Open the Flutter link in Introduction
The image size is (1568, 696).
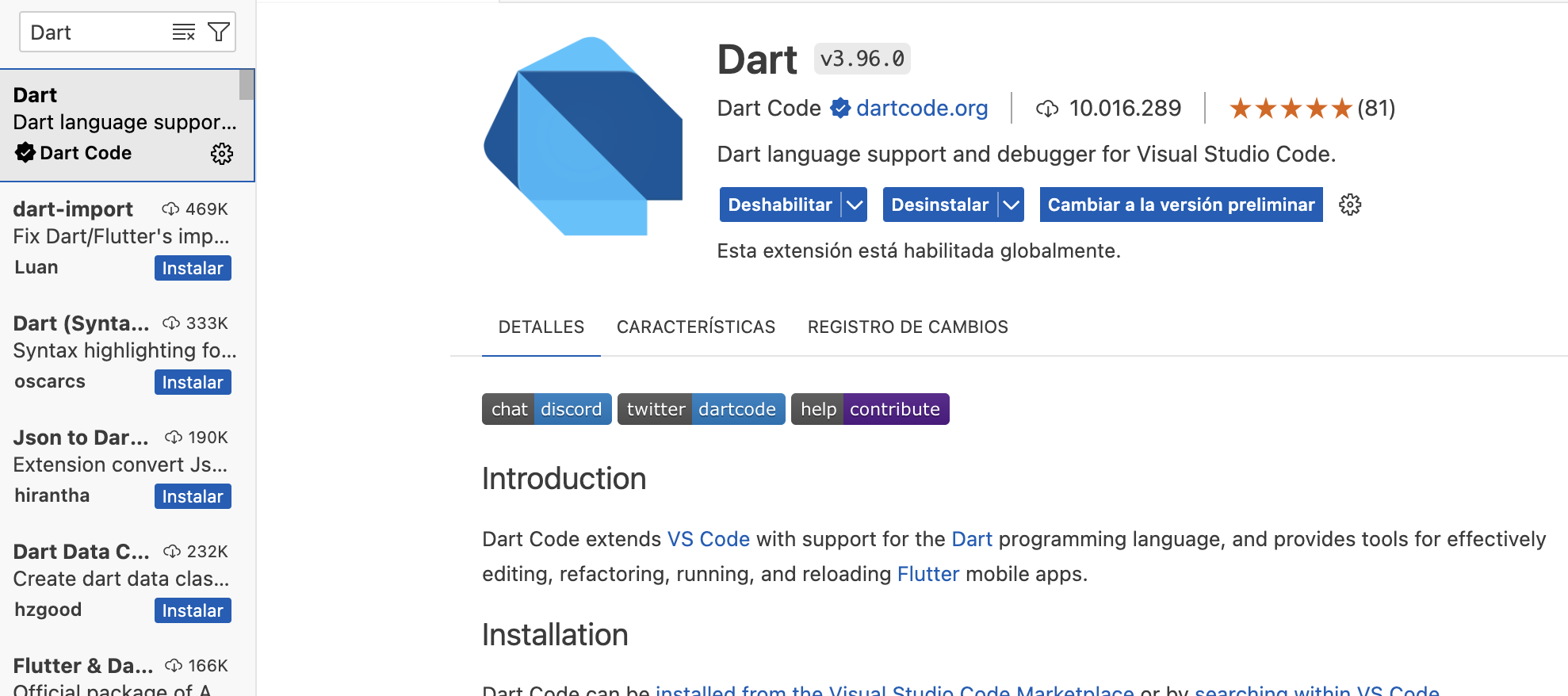click(928, 574)
